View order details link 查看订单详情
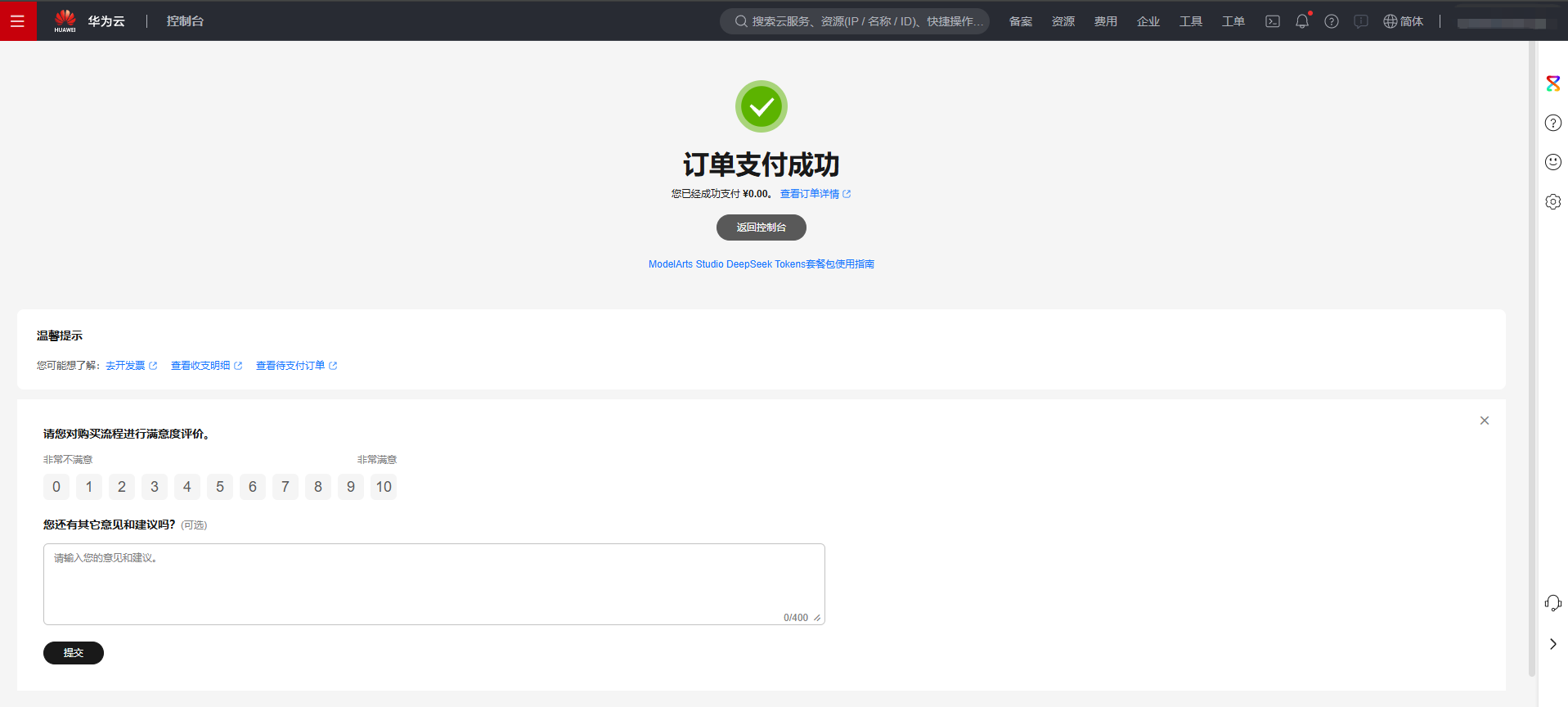Screen dimensions: 1568x707 pos(809,194)
